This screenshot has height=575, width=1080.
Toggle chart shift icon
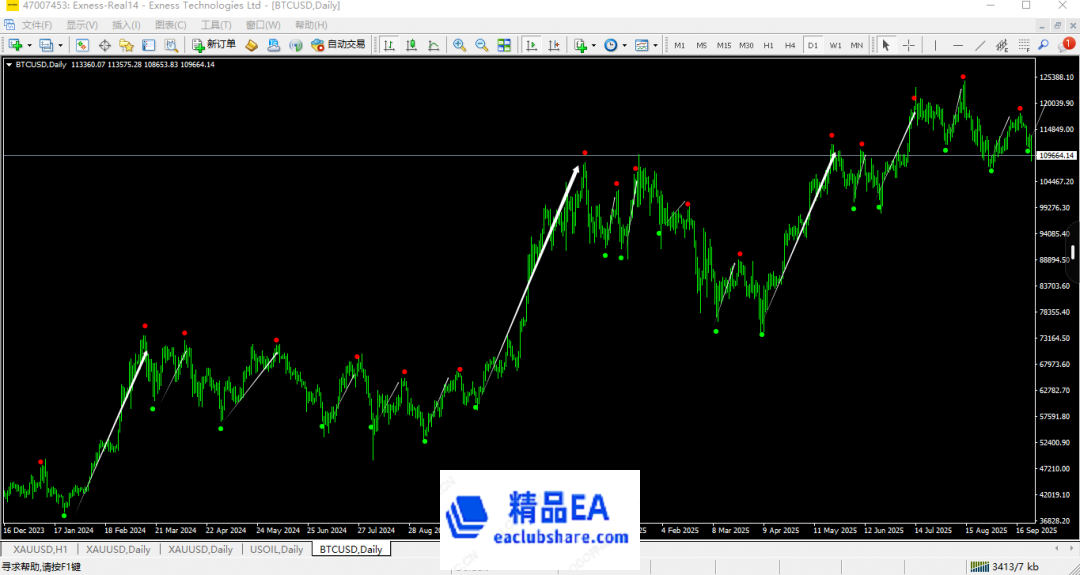pyautogui.click(x=553, y=45)
